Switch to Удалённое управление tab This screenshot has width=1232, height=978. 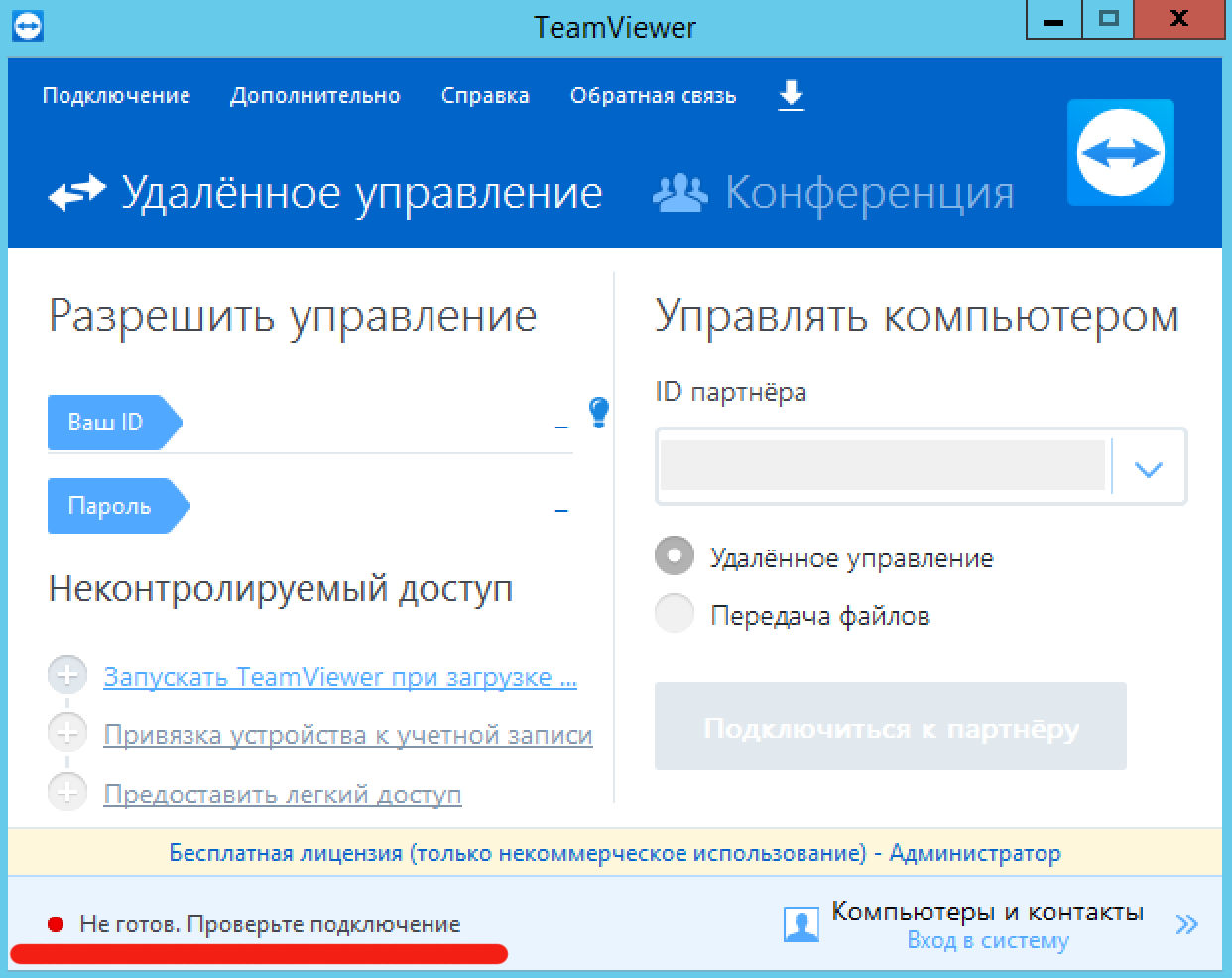(x=325, y=192)
